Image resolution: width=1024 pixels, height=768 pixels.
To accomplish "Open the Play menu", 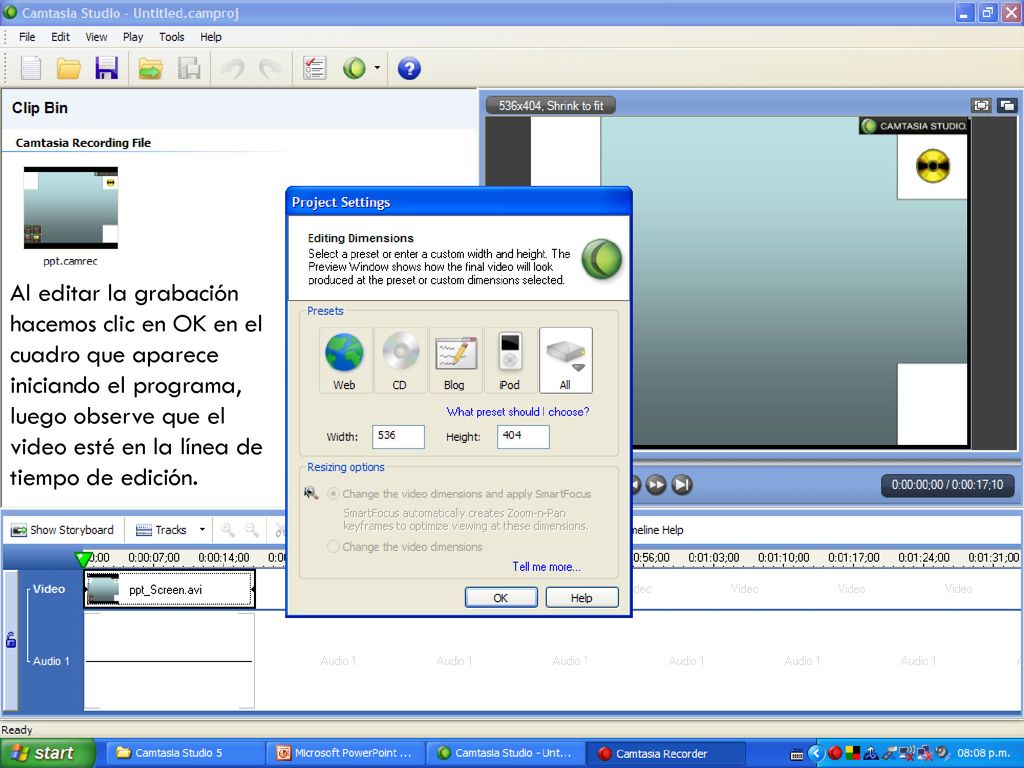I will tap(133, 37).
